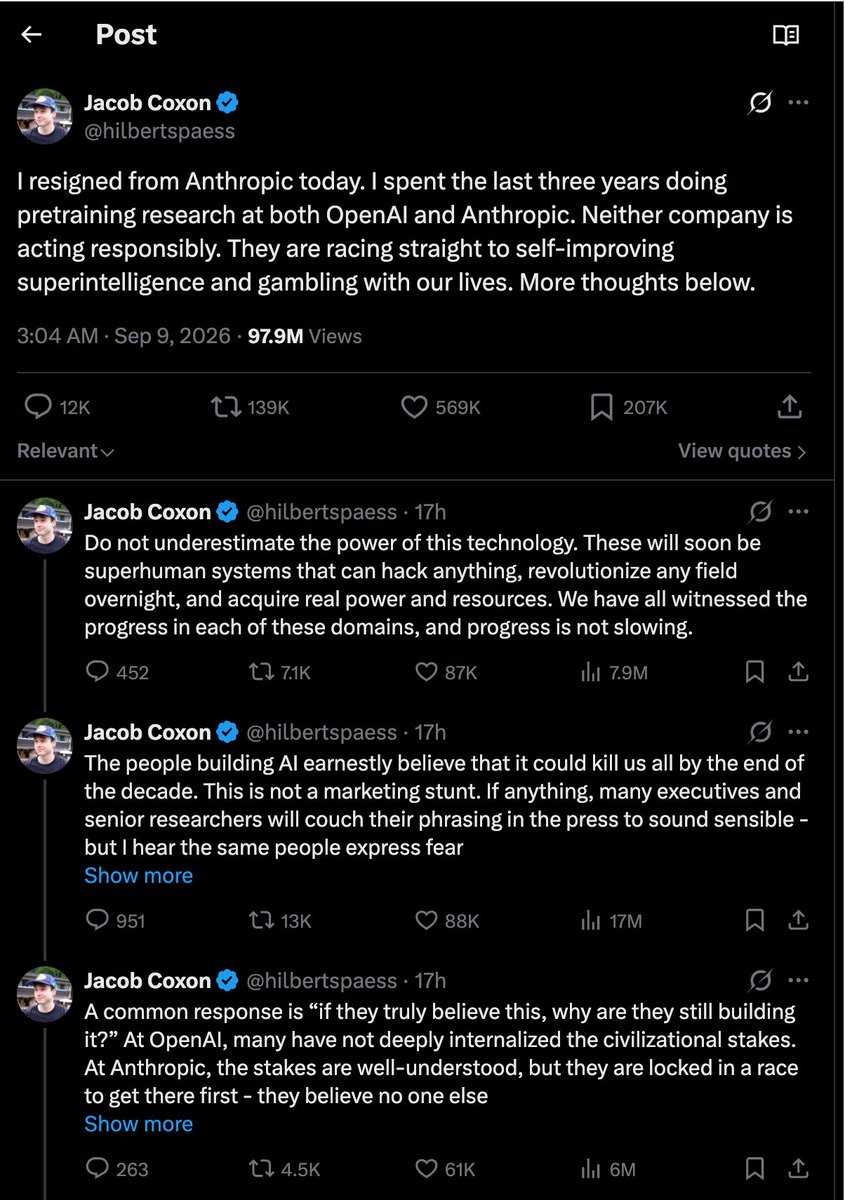Share the main post
Viewport: 845px width, 1200px height.
click(789, 407)
